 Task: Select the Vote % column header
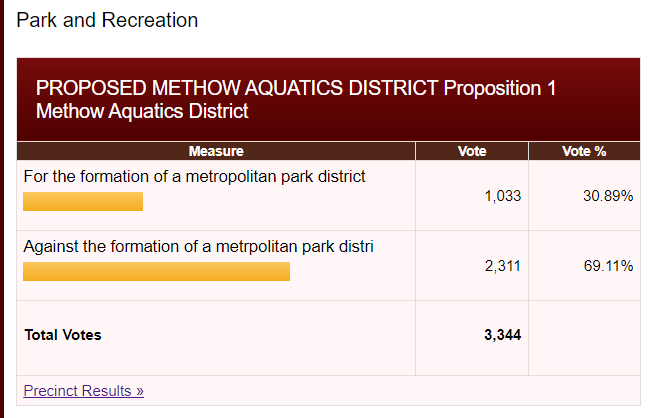click(x=584, y=152)
